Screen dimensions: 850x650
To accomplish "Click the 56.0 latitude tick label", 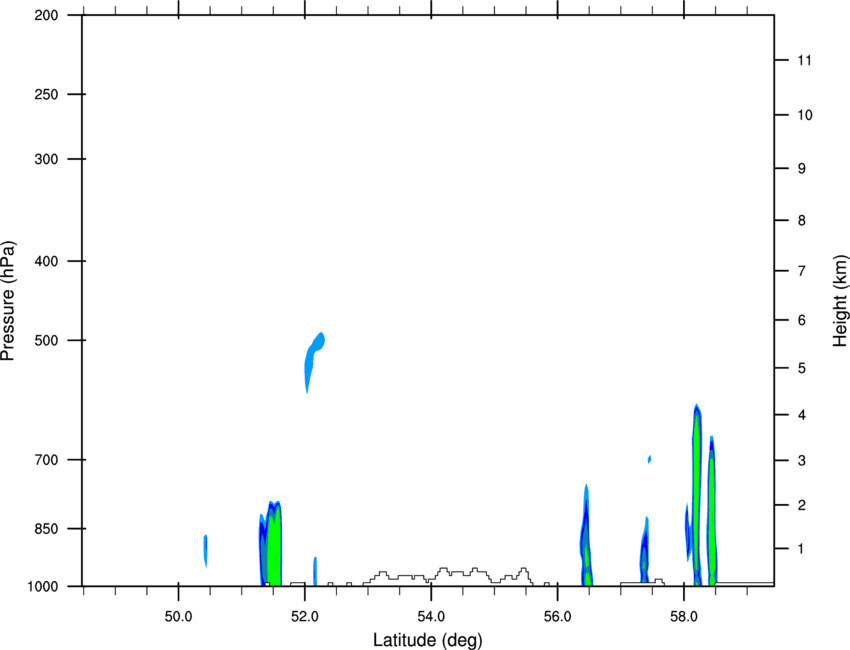I will 558,617.
